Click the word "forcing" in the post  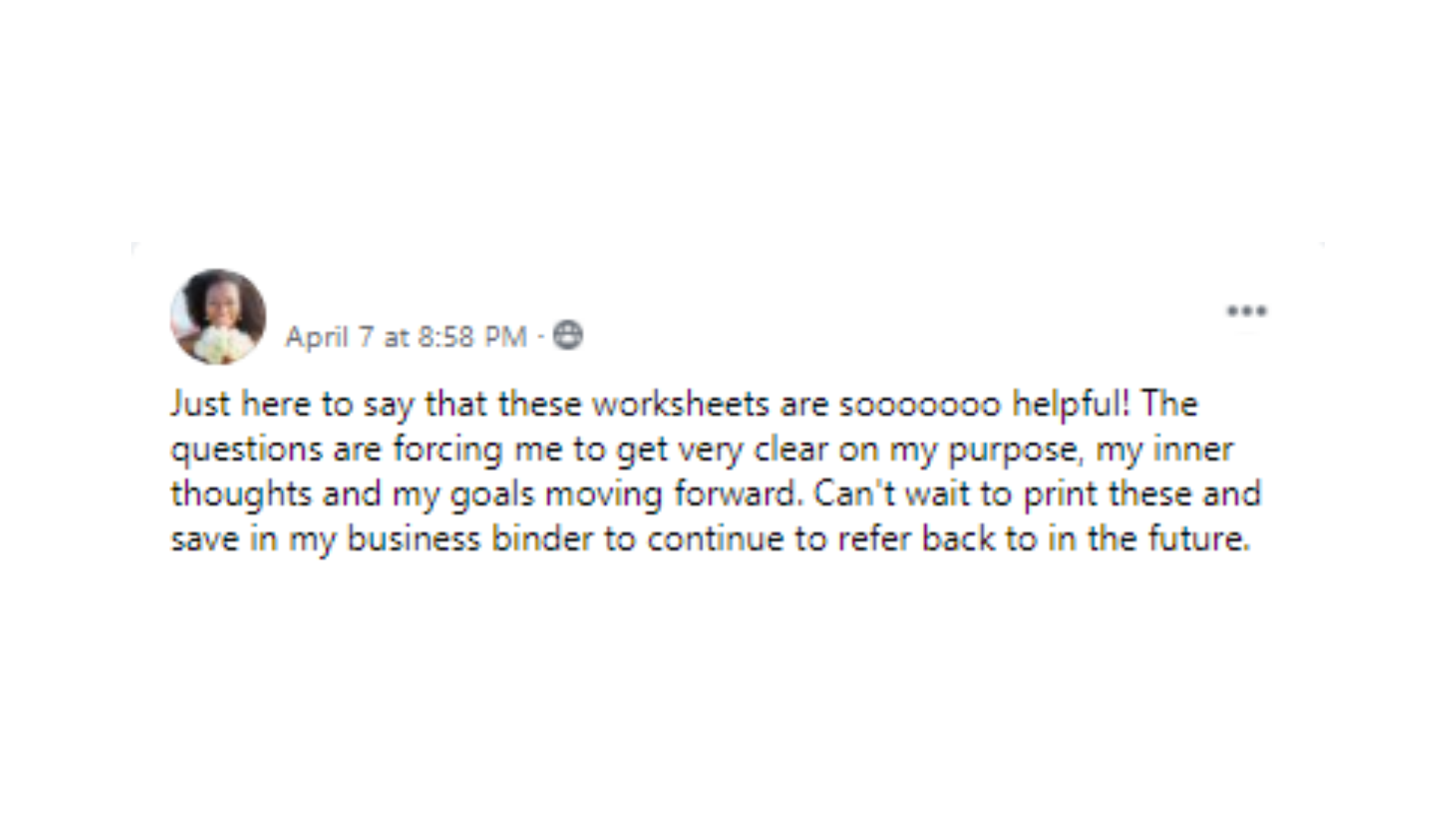(x=447, y=450)
